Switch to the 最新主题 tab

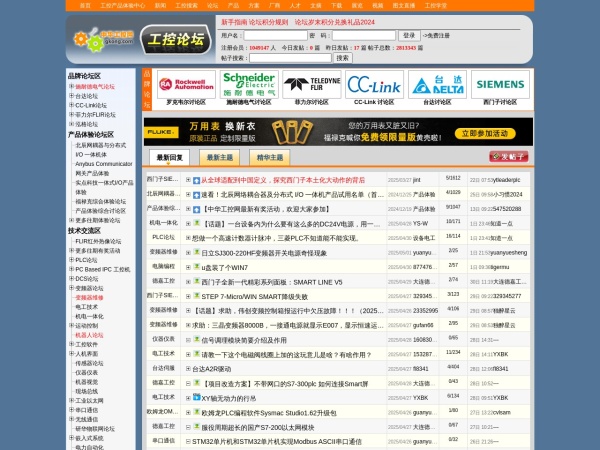[x=220, y=157]
